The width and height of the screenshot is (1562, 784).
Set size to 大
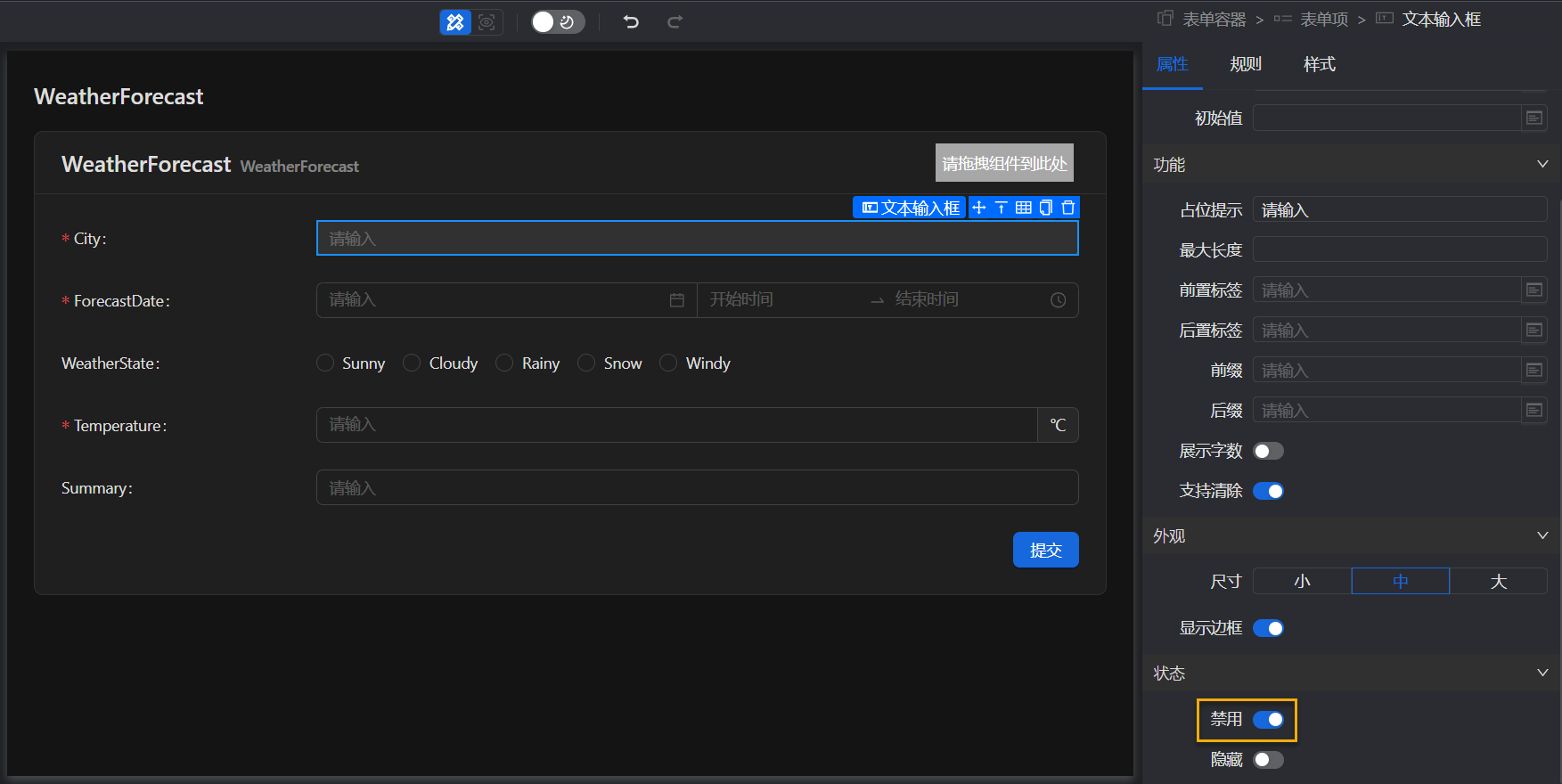click(1499, 581)
